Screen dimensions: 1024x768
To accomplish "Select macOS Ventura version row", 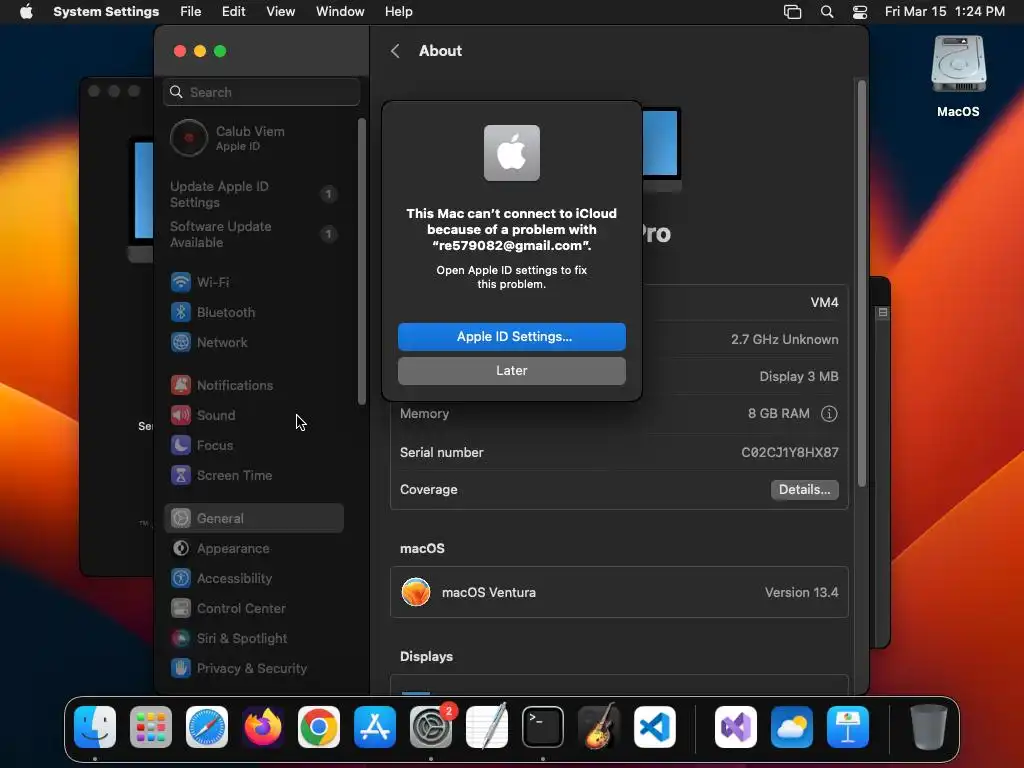I will click(x=619, y=592).
